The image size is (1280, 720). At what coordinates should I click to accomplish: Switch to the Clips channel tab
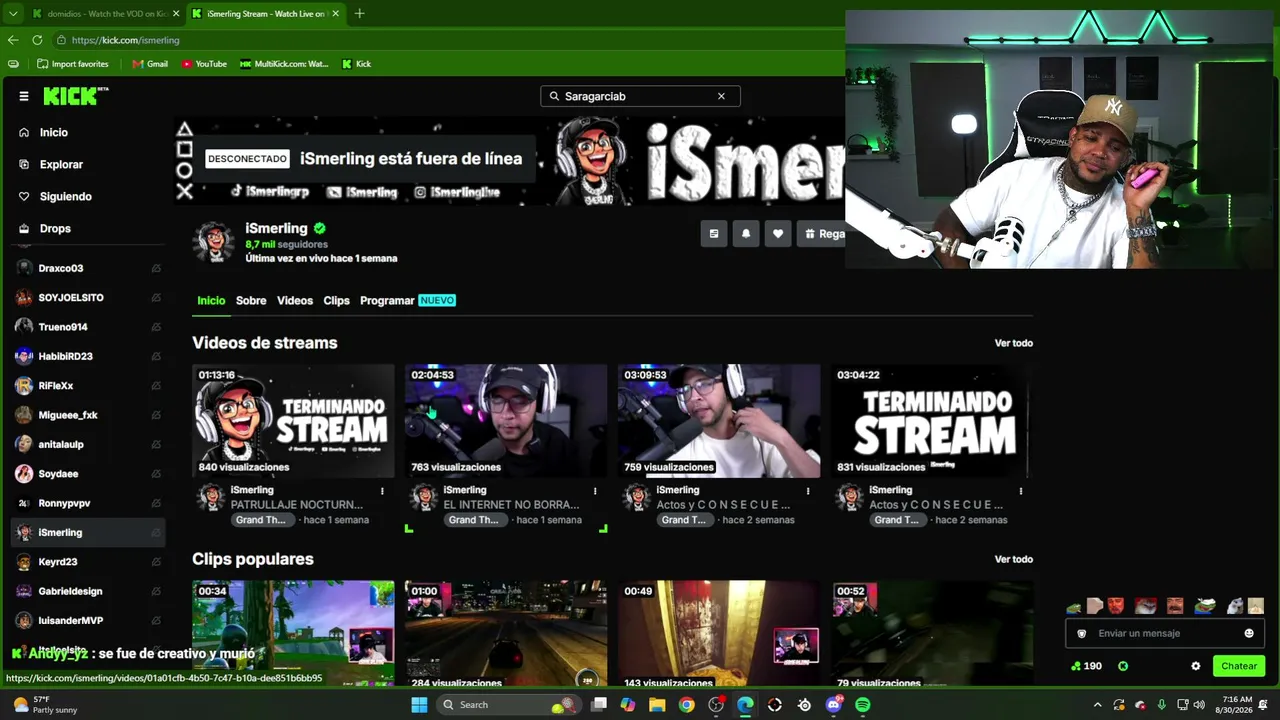coord(336,300)
